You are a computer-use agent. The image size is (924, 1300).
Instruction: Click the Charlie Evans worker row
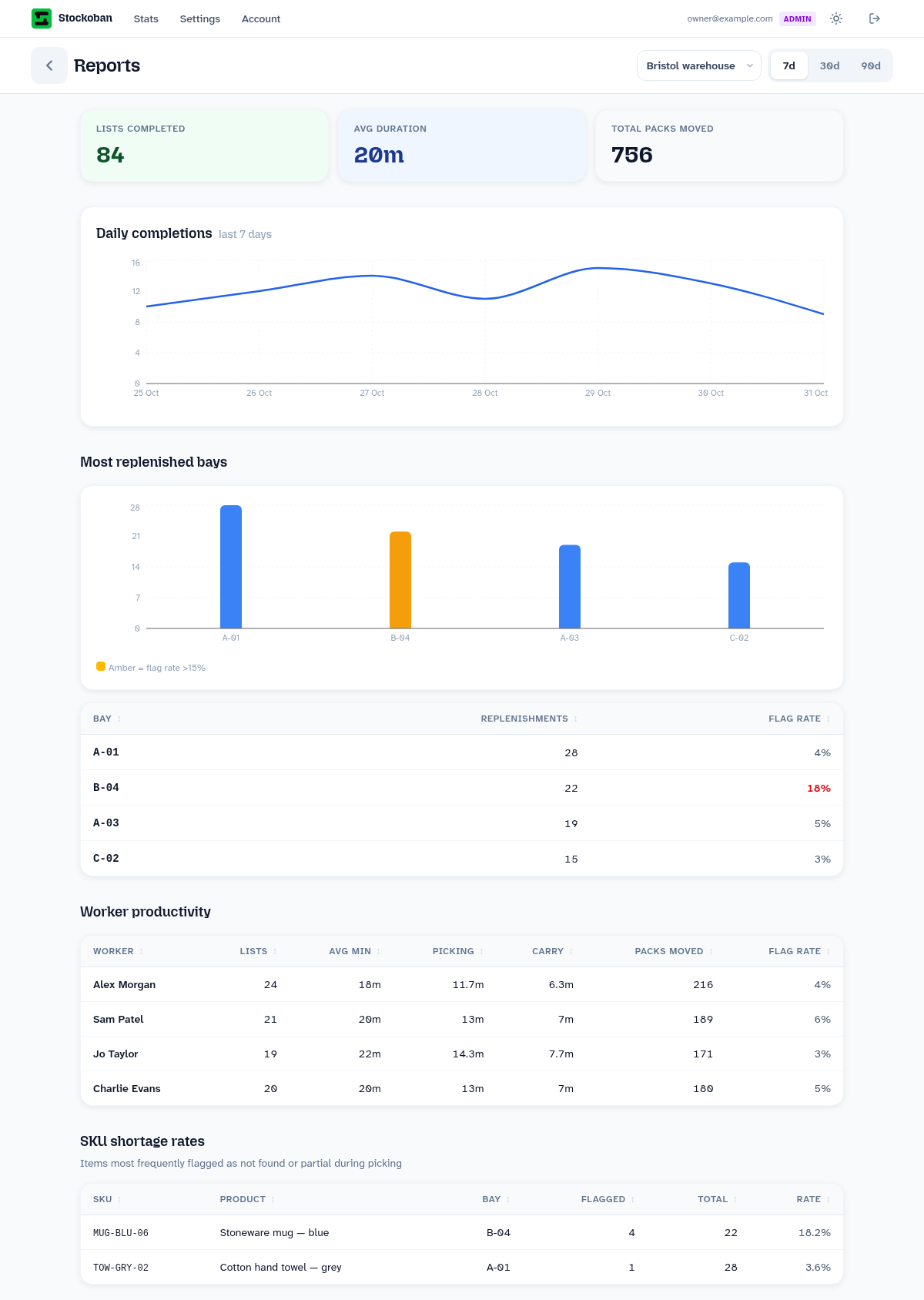click(x=462, y=1088)
